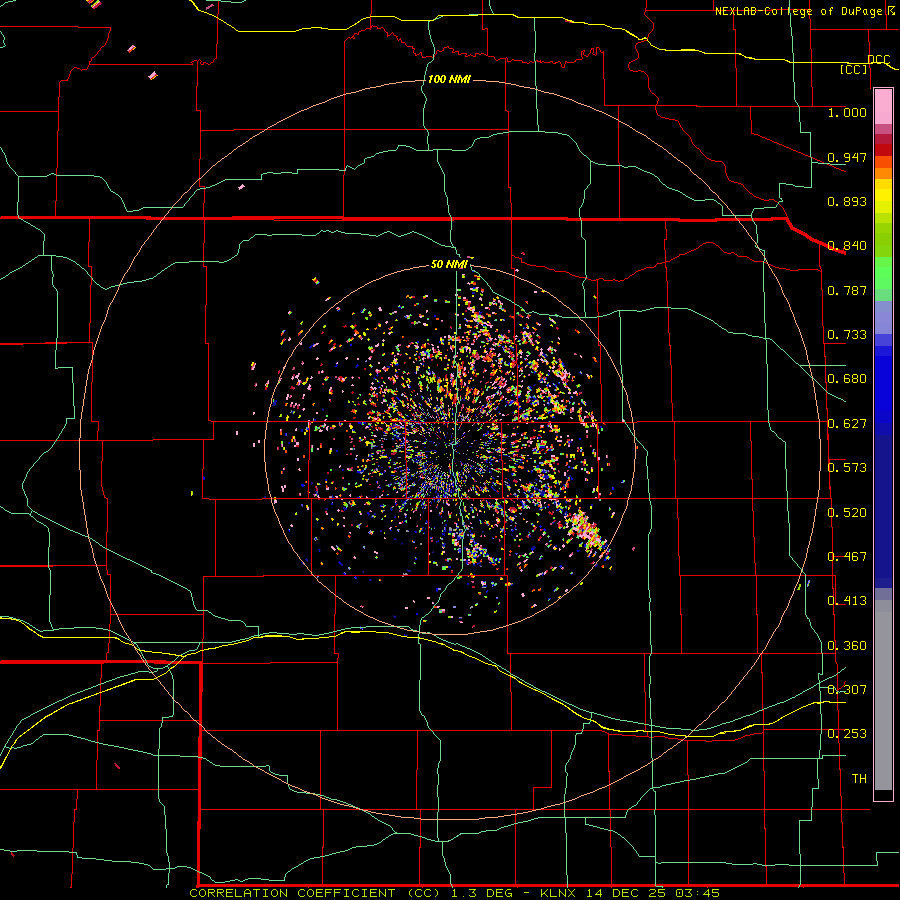Select the 0.840 scale value

click(x=847, y=246)
